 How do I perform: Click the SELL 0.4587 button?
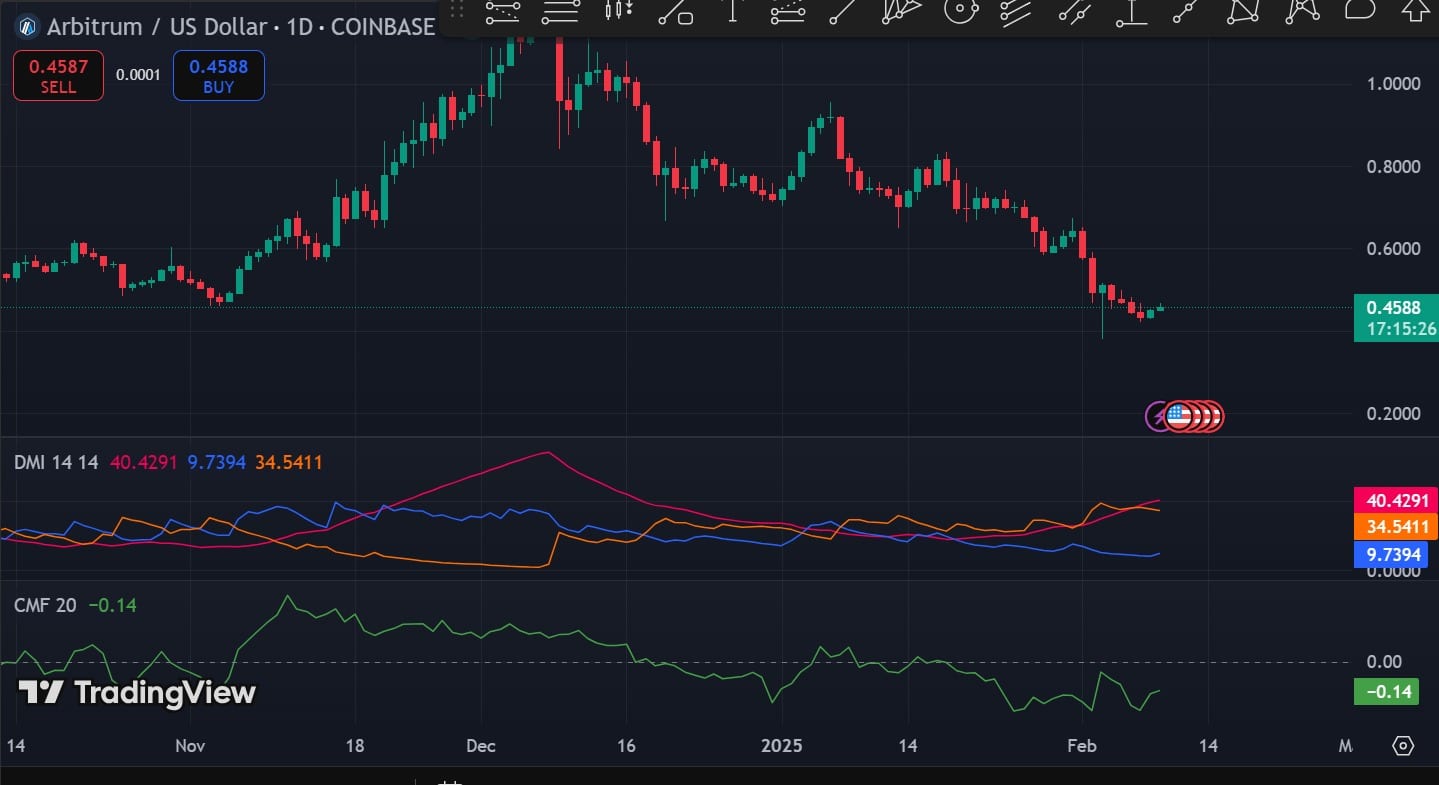58,76
